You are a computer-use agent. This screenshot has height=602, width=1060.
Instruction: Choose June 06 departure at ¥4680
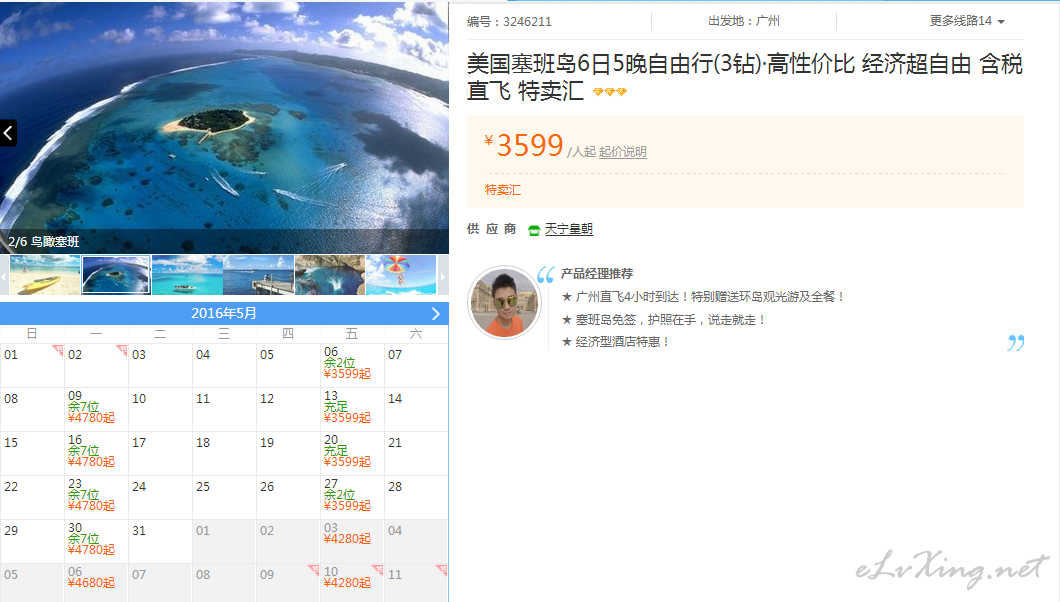click(96, 582)
